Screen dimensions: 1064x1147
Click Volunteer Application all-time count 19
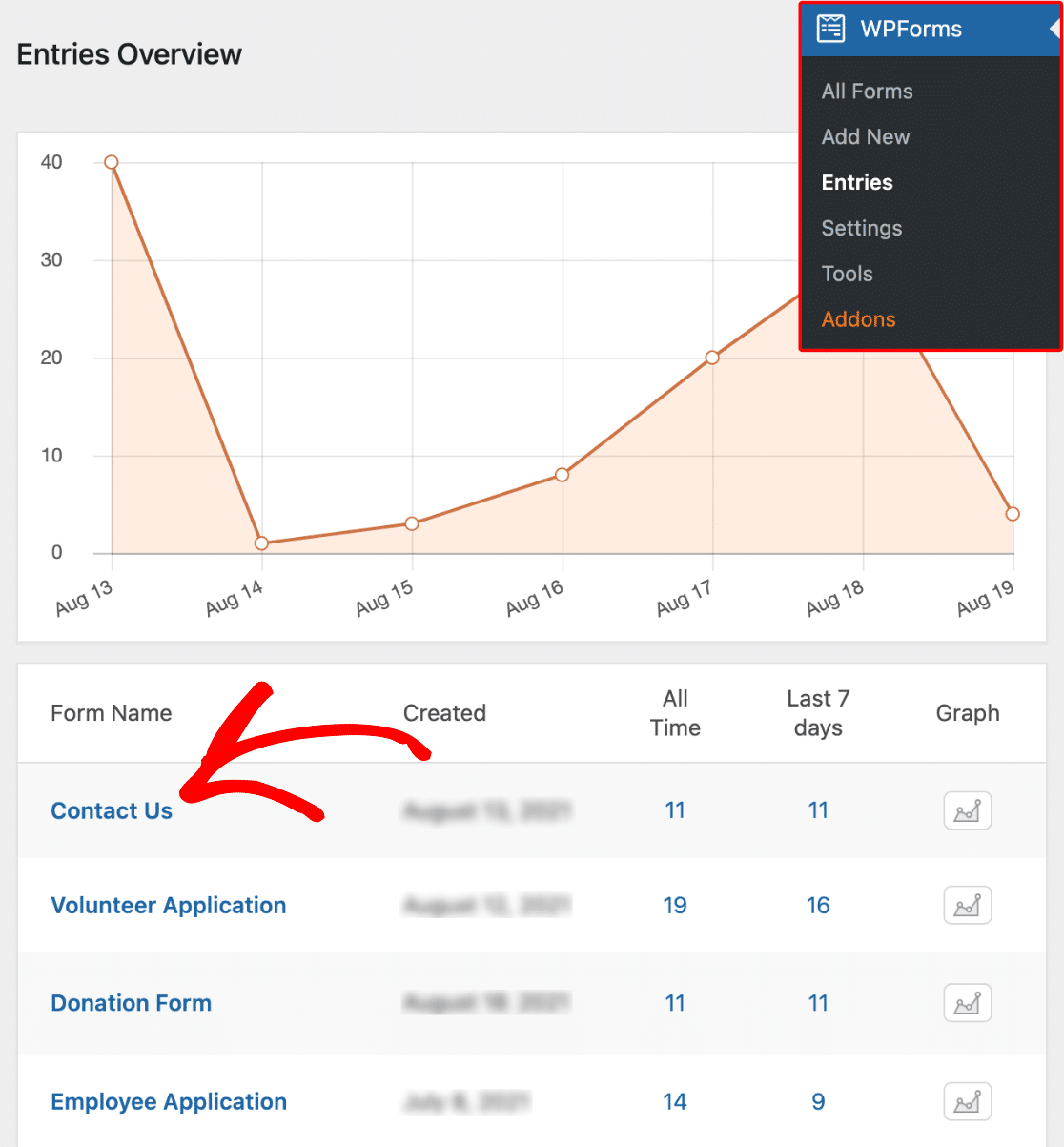click(675, 906)
